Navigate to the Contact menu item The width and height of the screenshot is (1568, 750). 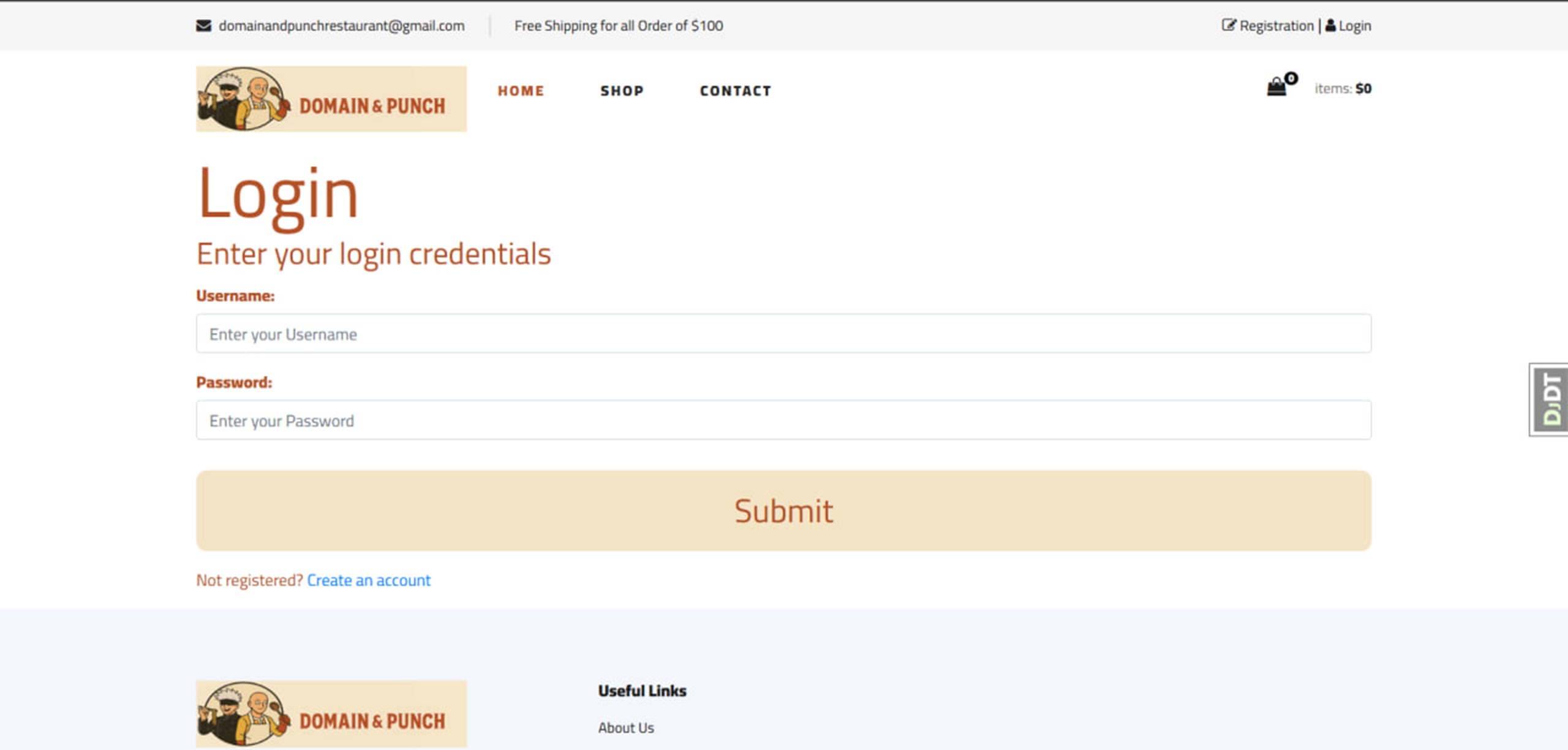click(x=736, y=91)
